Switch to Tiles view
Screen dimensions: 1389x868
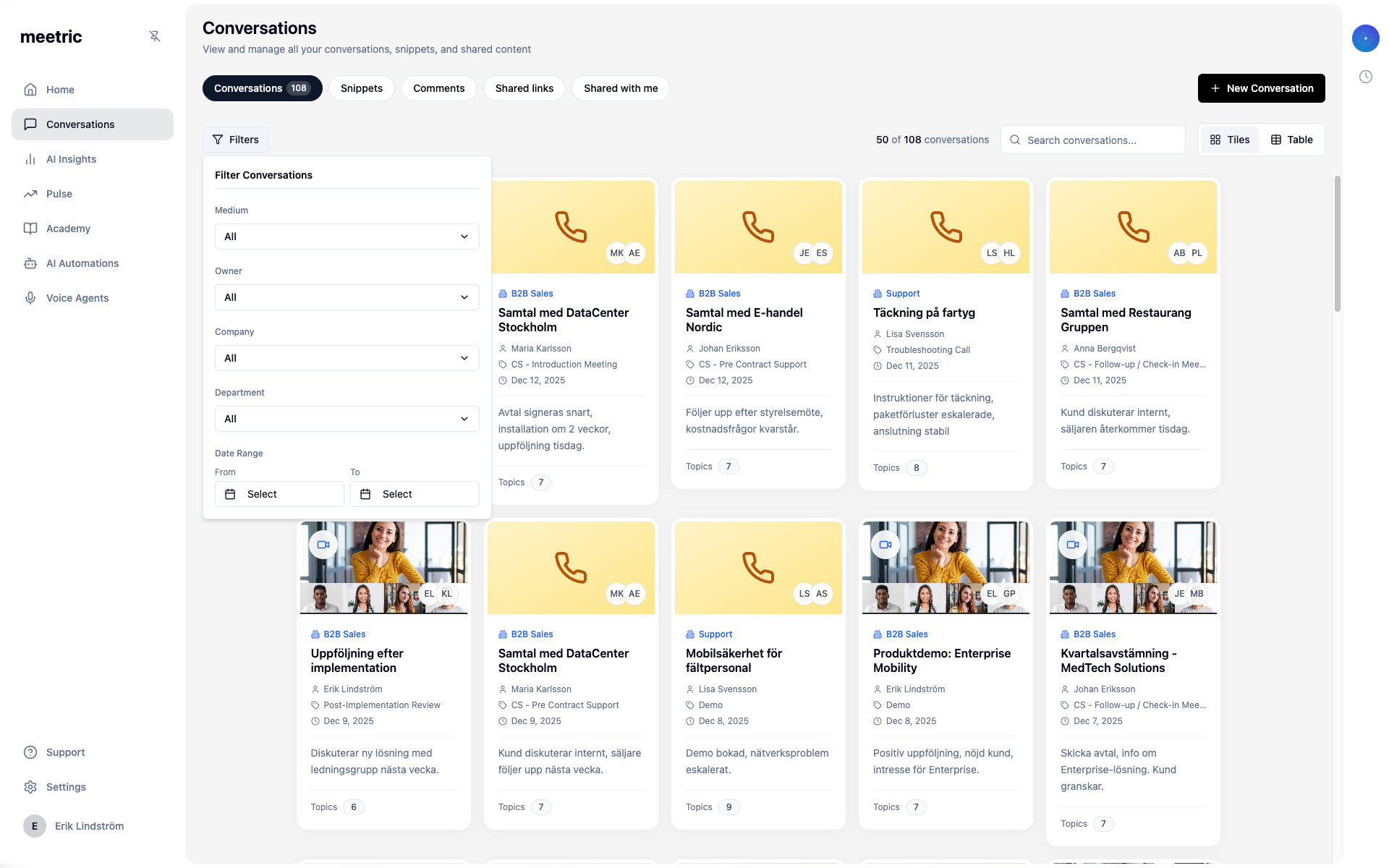(x=1230, y=140)
